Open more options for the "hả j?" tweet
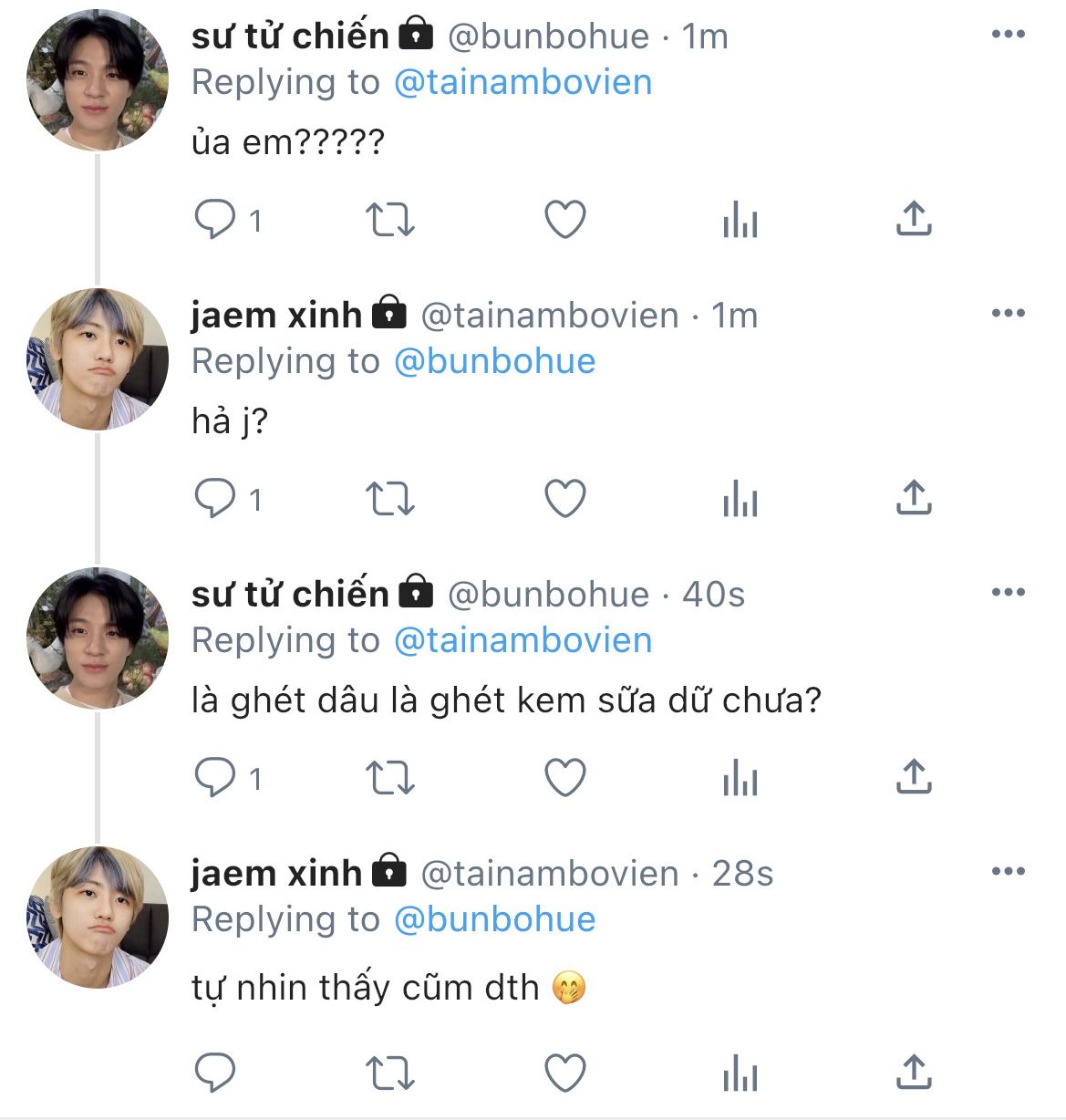The height and width of the screenshot is (1120, 1066). [1008, 314]
